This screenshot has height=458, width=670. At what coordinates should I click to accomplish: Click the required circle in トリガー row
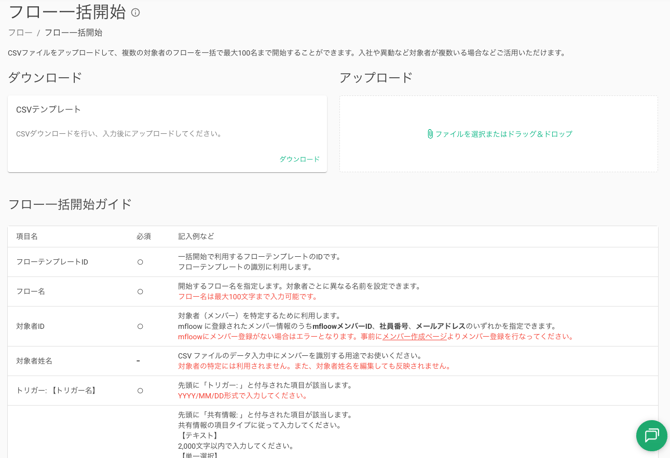click(x=140, y=390)
